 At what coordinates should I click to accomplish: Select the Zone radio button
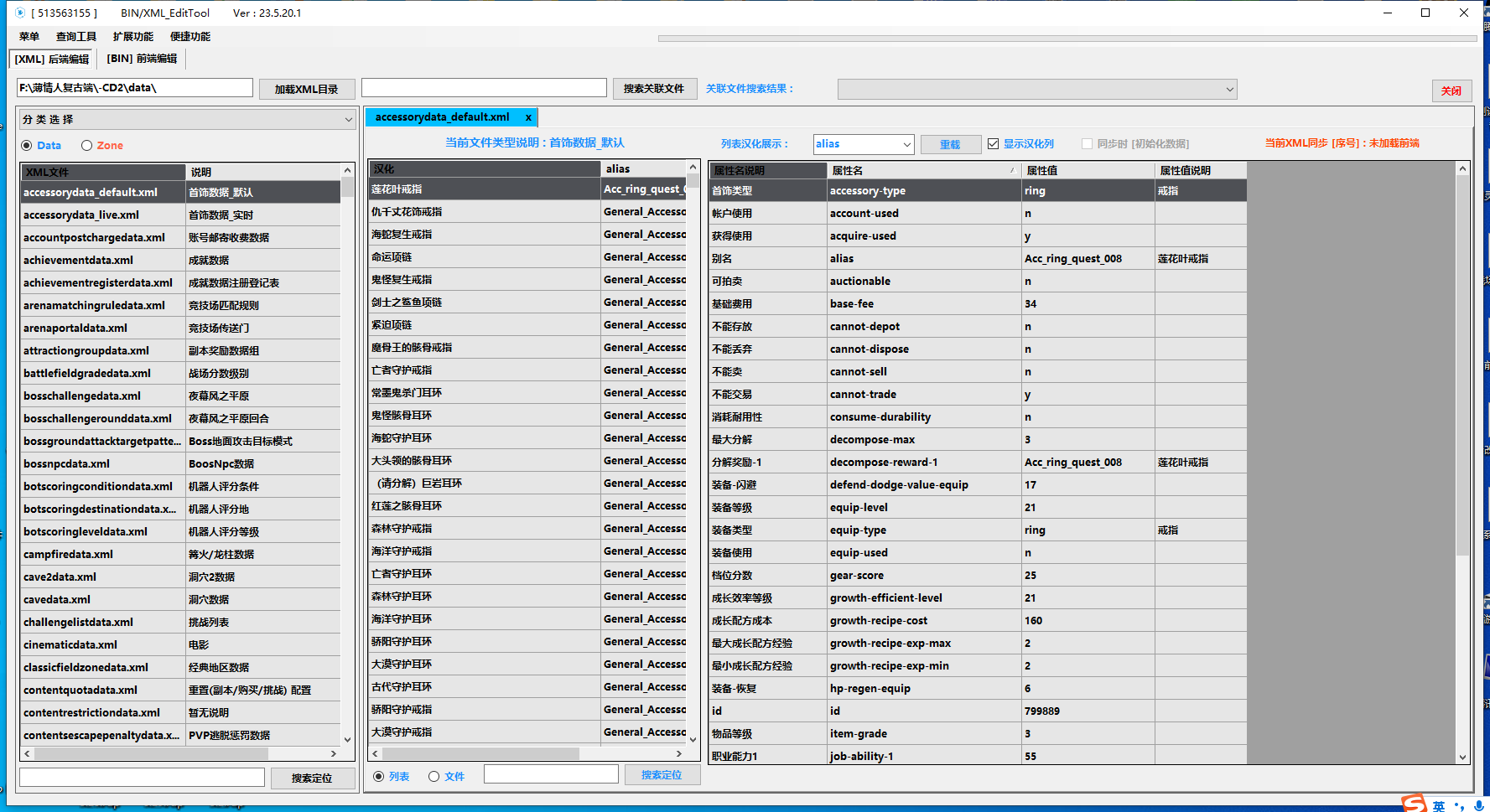[x=86, y=146]
